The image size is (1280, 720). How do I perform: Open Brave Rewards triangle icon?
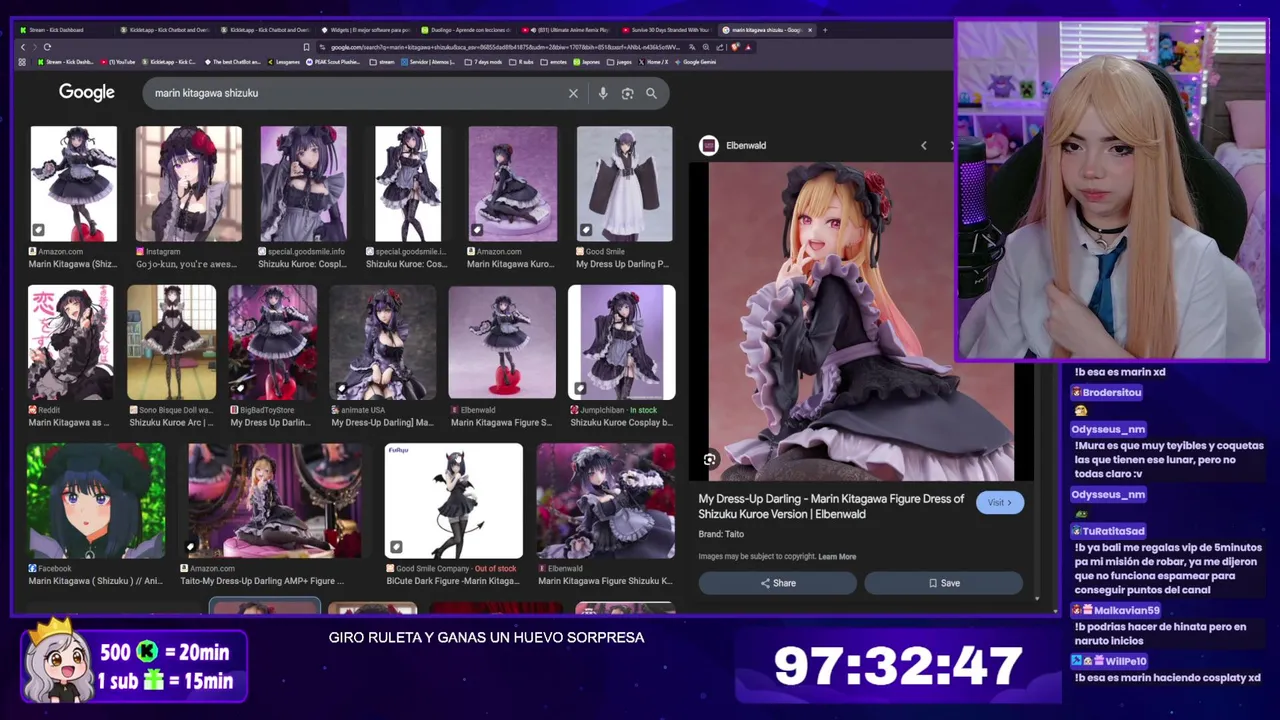(748, 47)
